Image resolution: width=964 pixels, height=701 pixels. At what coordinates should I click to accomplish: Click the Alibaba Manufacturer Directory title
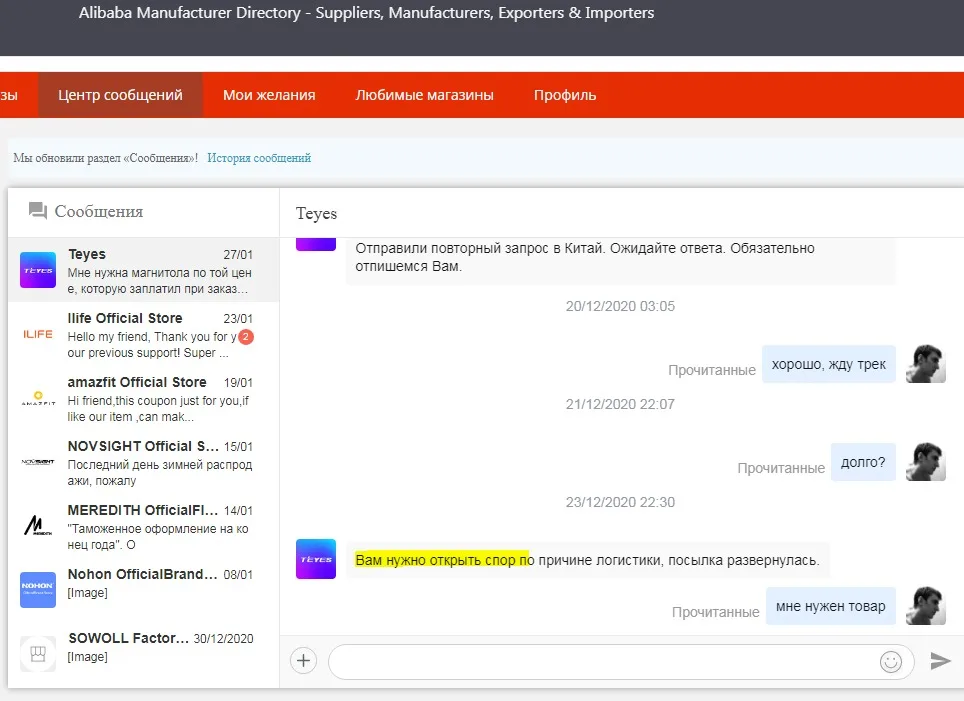[x=366, y=13]
